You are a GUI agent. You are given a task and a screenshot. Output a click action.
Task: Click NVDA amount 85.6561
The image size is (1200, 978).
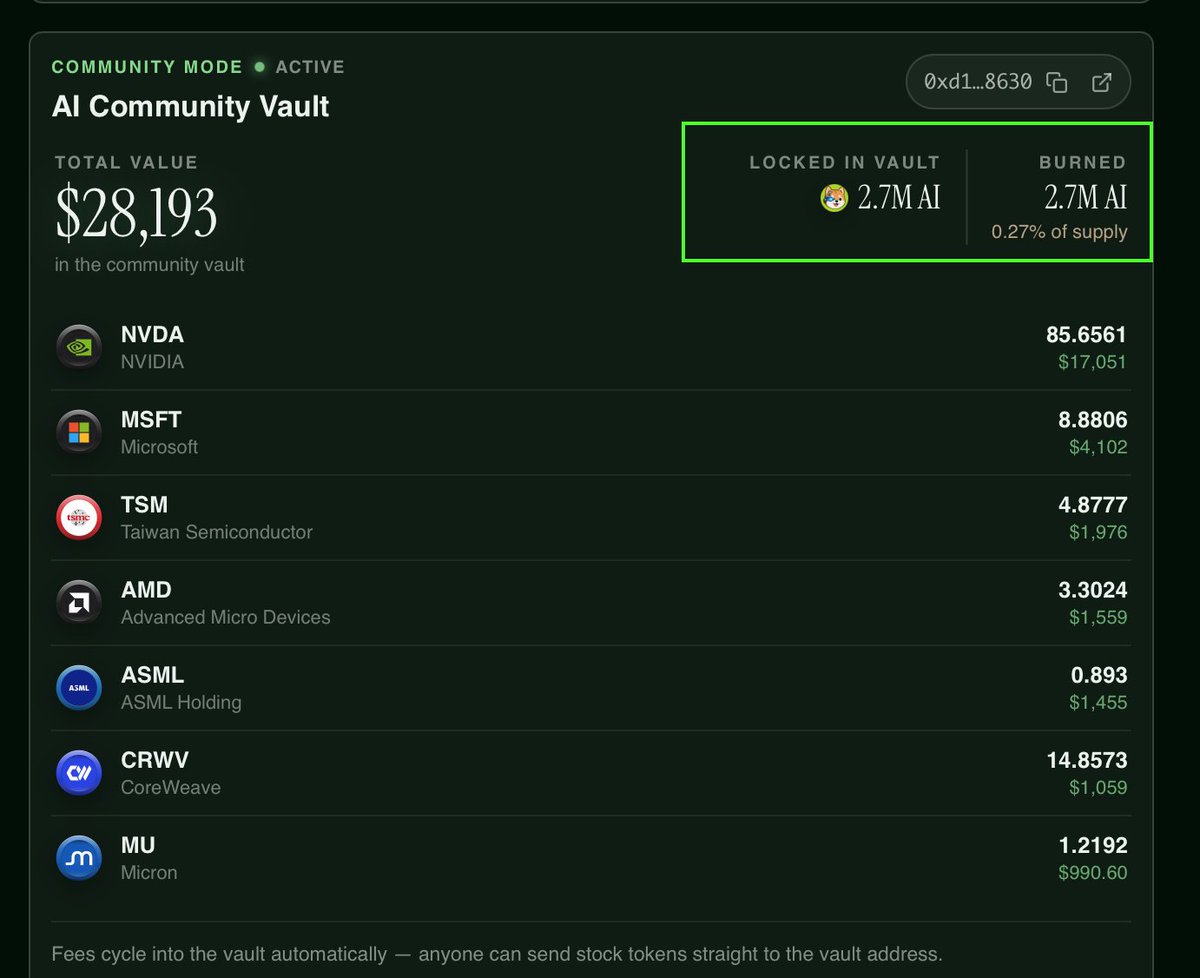point(1086,335)
